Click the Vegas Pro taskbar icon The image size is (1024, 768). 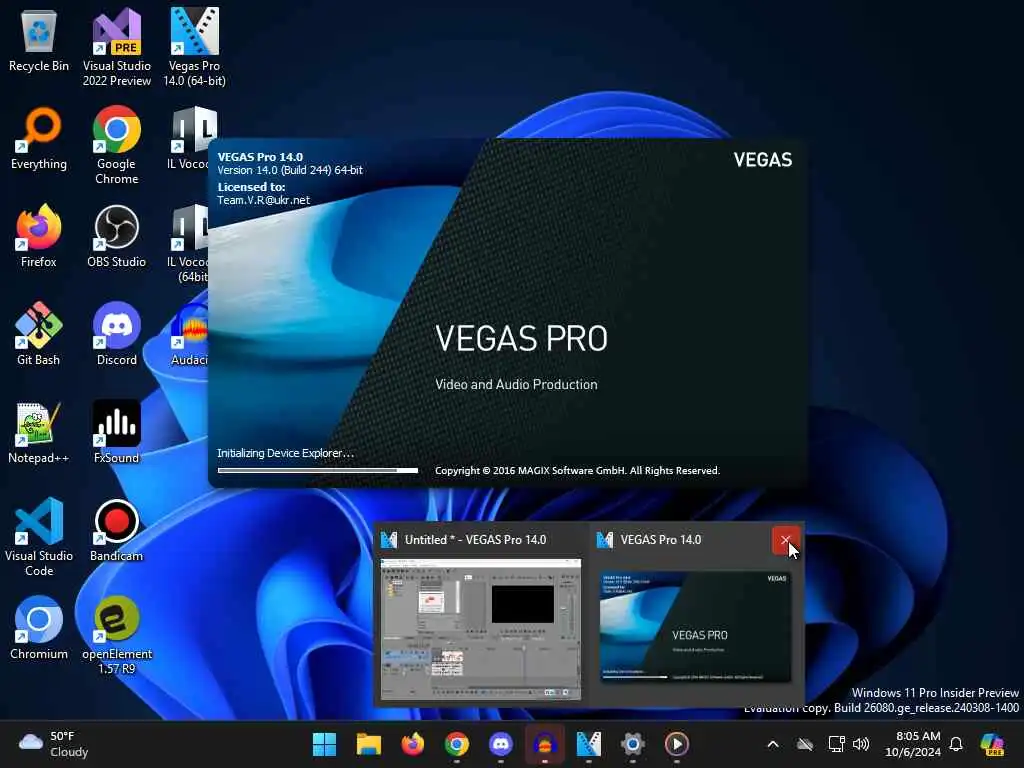(588, 744)
